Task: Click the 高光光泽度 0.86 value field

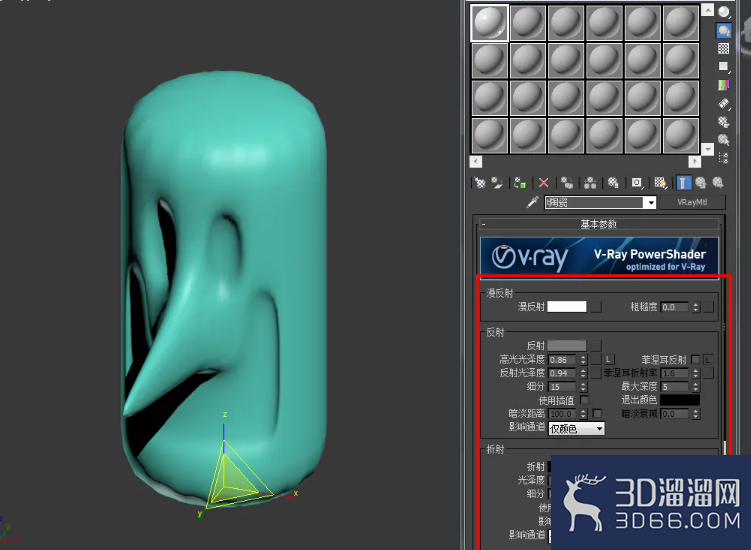Action: pyautogui.click(x=563, y=359)
